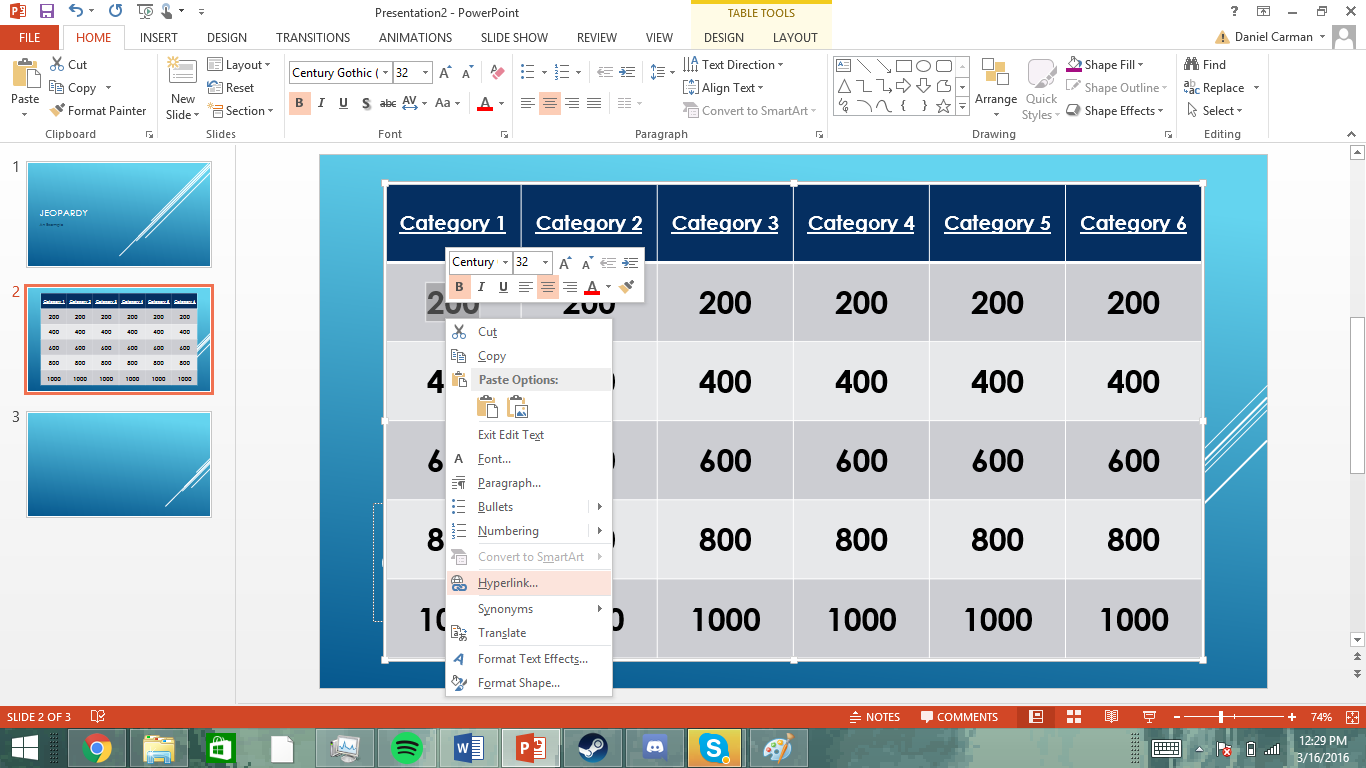Screen dimensions: 1366x768
Task: Select slide 1 JEOPARDY thumbnail
Action: coord(119,215)
